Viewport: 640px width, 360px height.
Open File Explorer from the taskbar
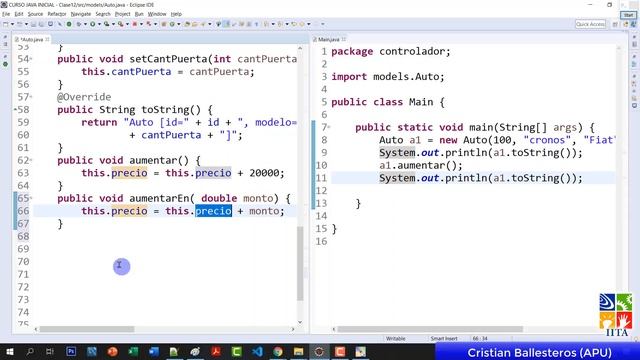(298, 351)
